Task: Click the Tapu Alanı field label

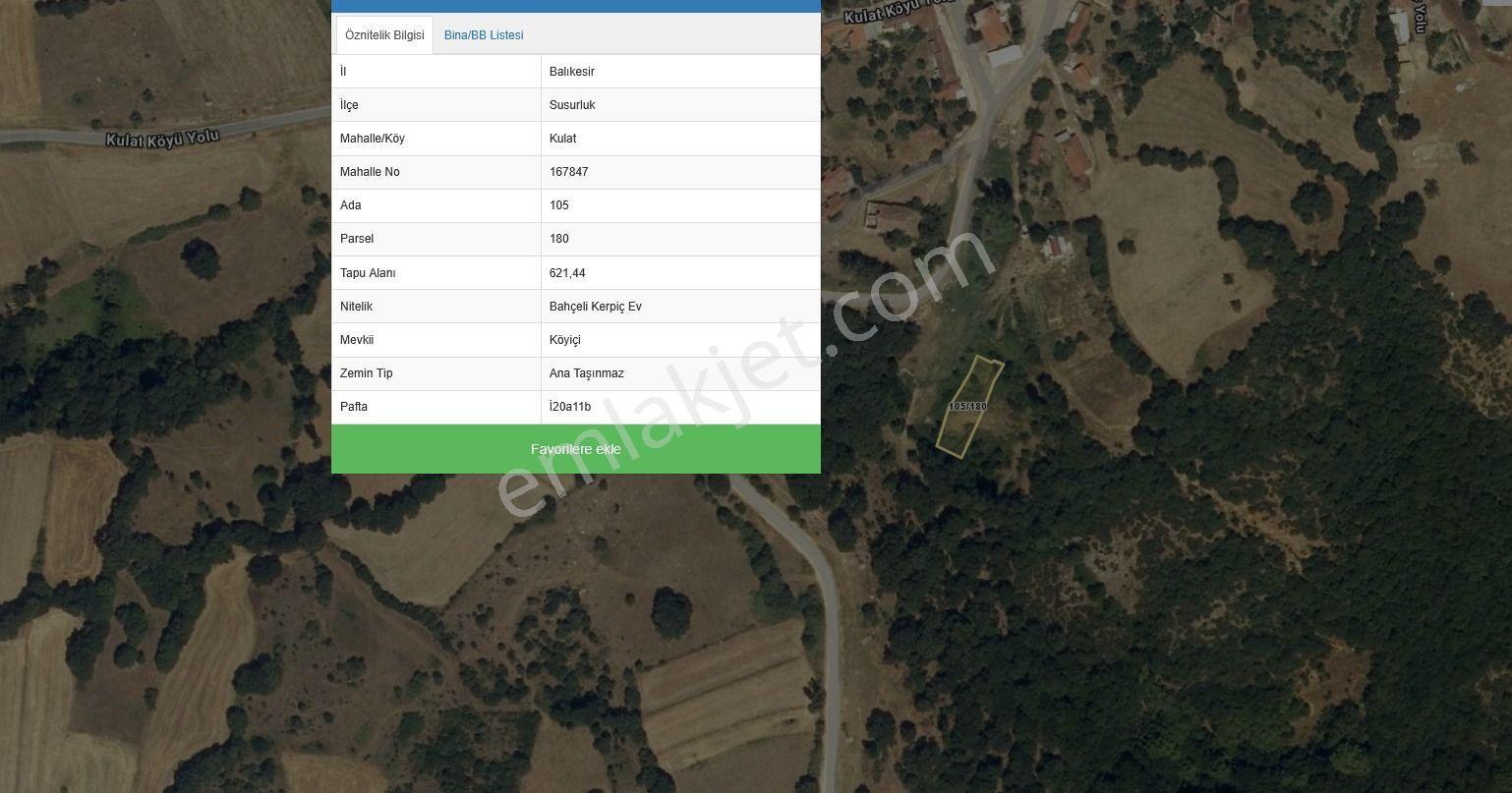Action: [368, 273]
